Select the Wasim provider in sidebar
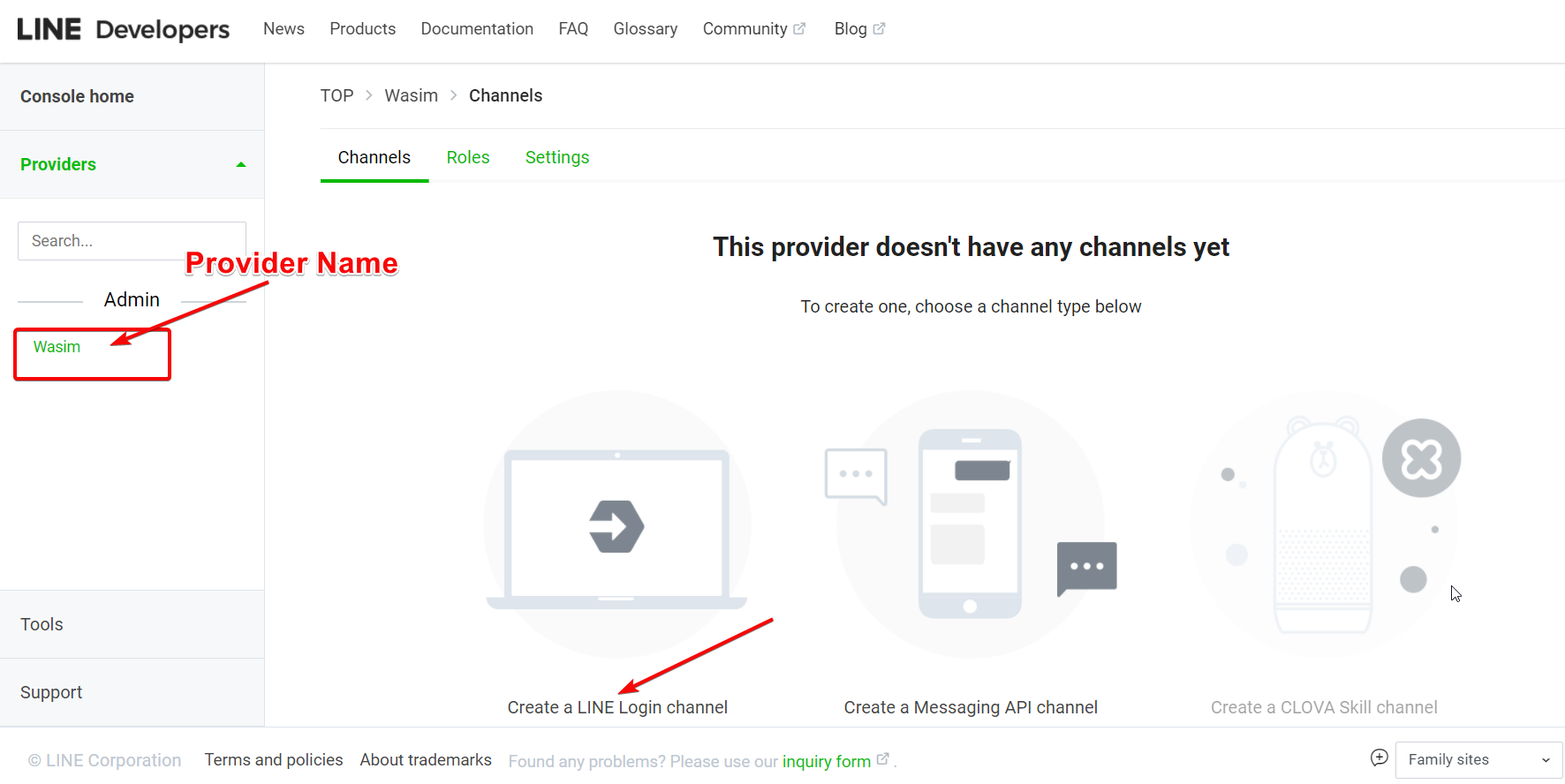The height and width of the screenshot is (784, 1565). pyautogui.click(x=57, y=347)
